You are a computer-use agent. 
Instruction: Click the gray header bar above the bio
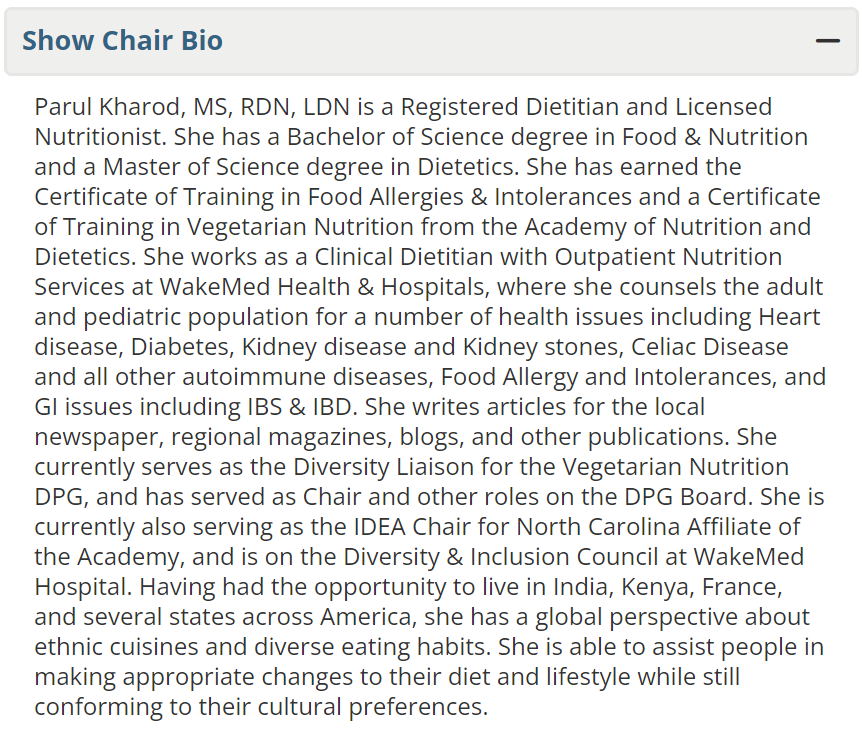430,40
